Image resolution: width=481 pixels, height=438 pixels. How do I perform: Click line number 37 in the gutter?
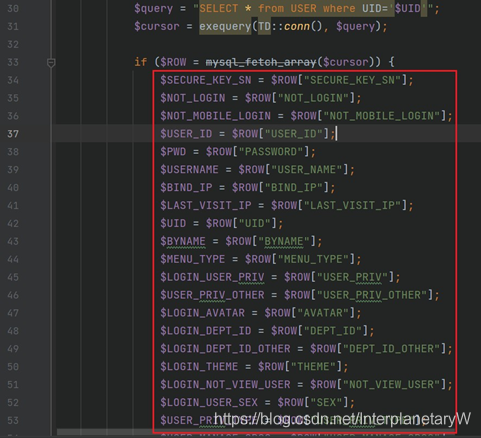click(13, 134)
